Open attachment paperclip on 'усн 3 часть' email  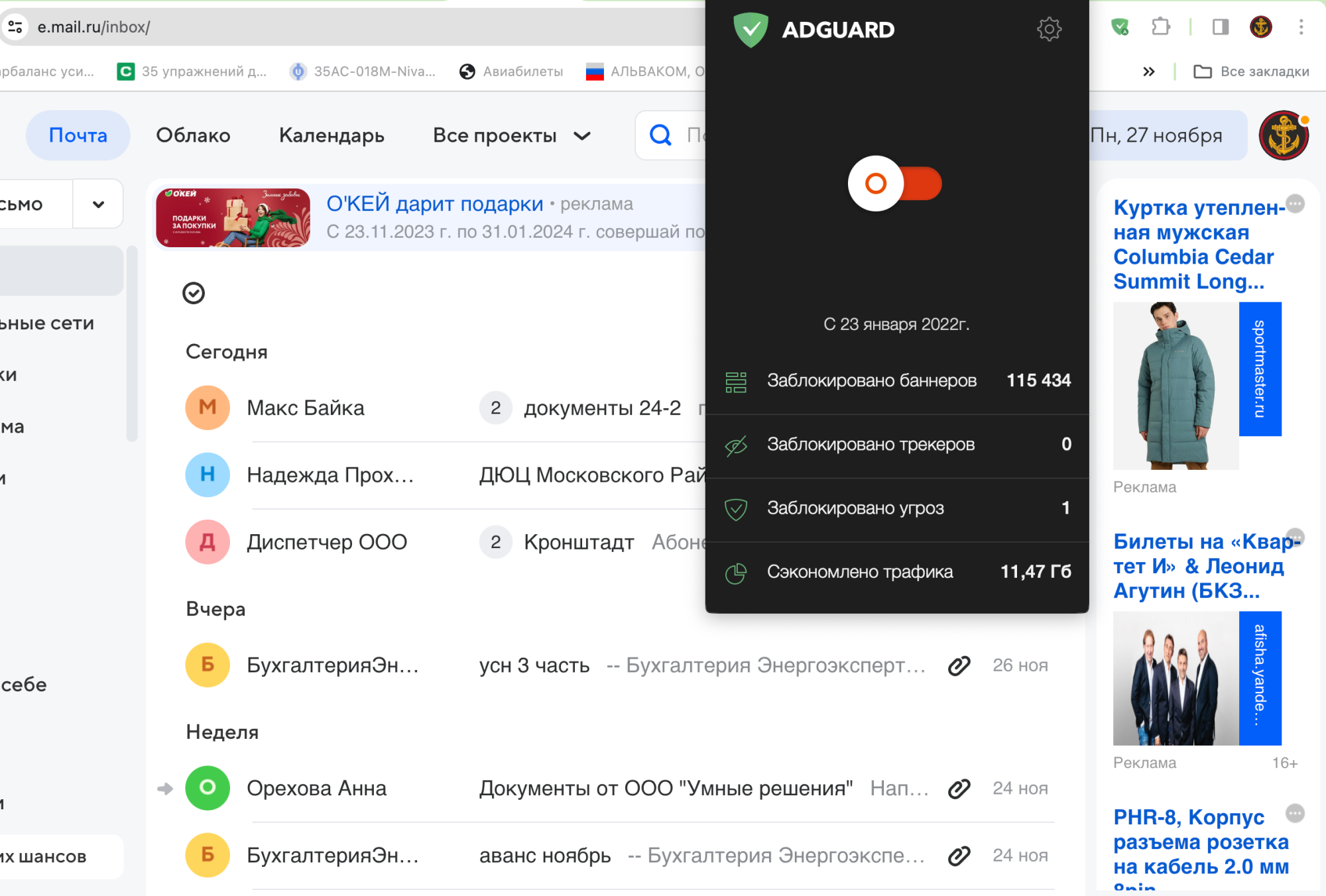tap(959, 665)
